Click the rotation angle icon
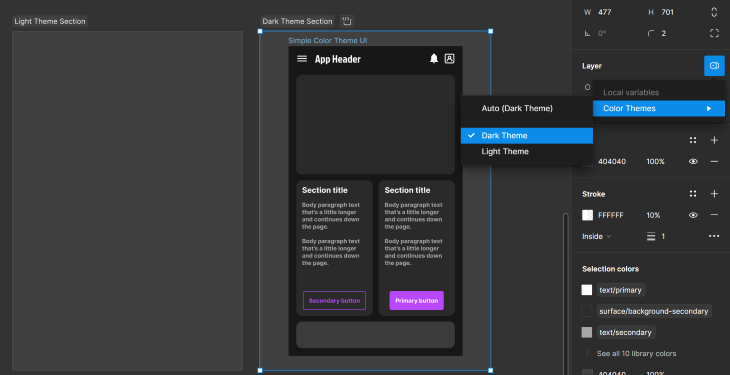Image resolution: width=730 pixels, height=375 pixels. tap(588, 34)
